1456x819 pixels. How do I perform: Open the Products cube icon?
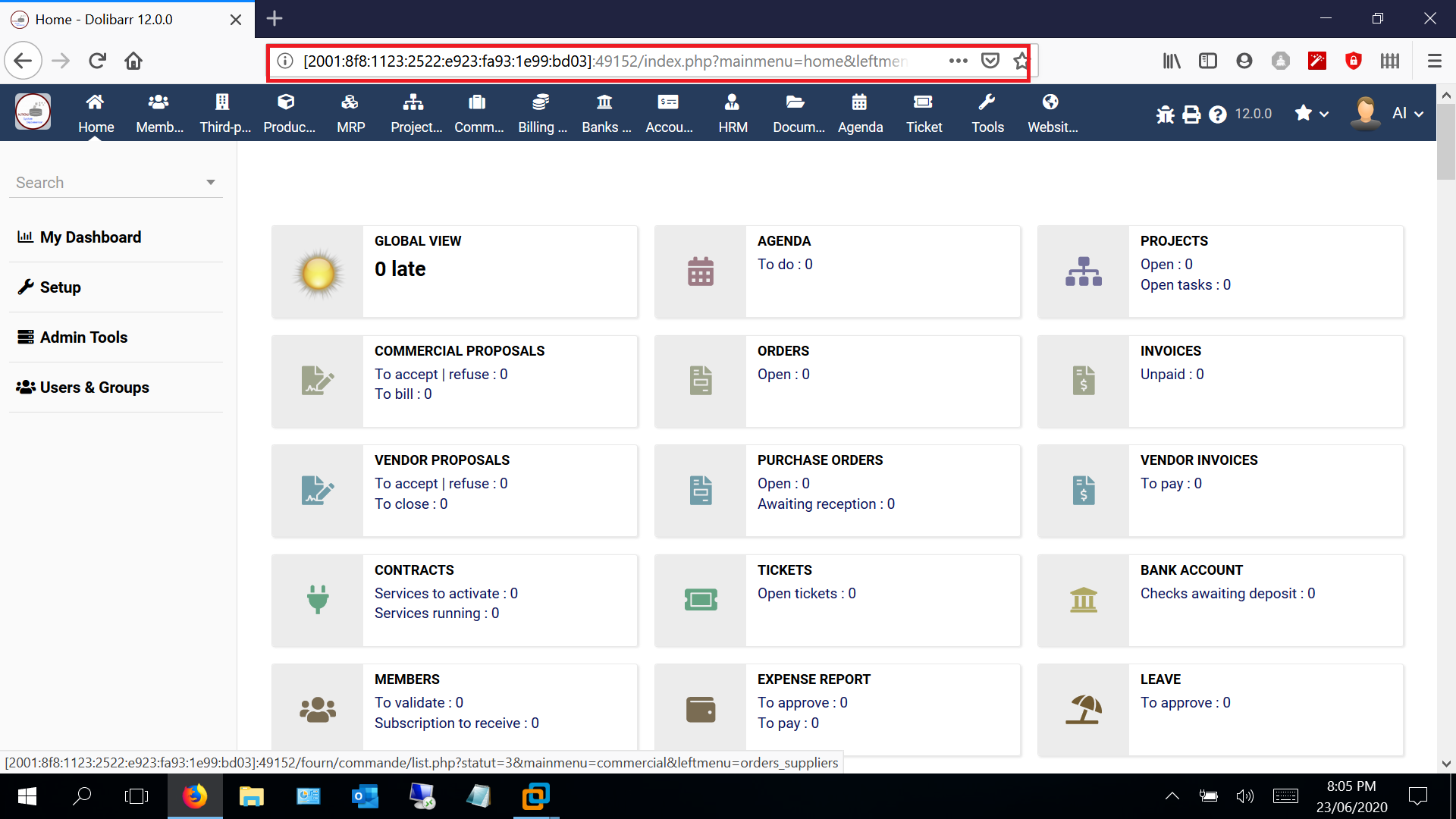[286, 102]
